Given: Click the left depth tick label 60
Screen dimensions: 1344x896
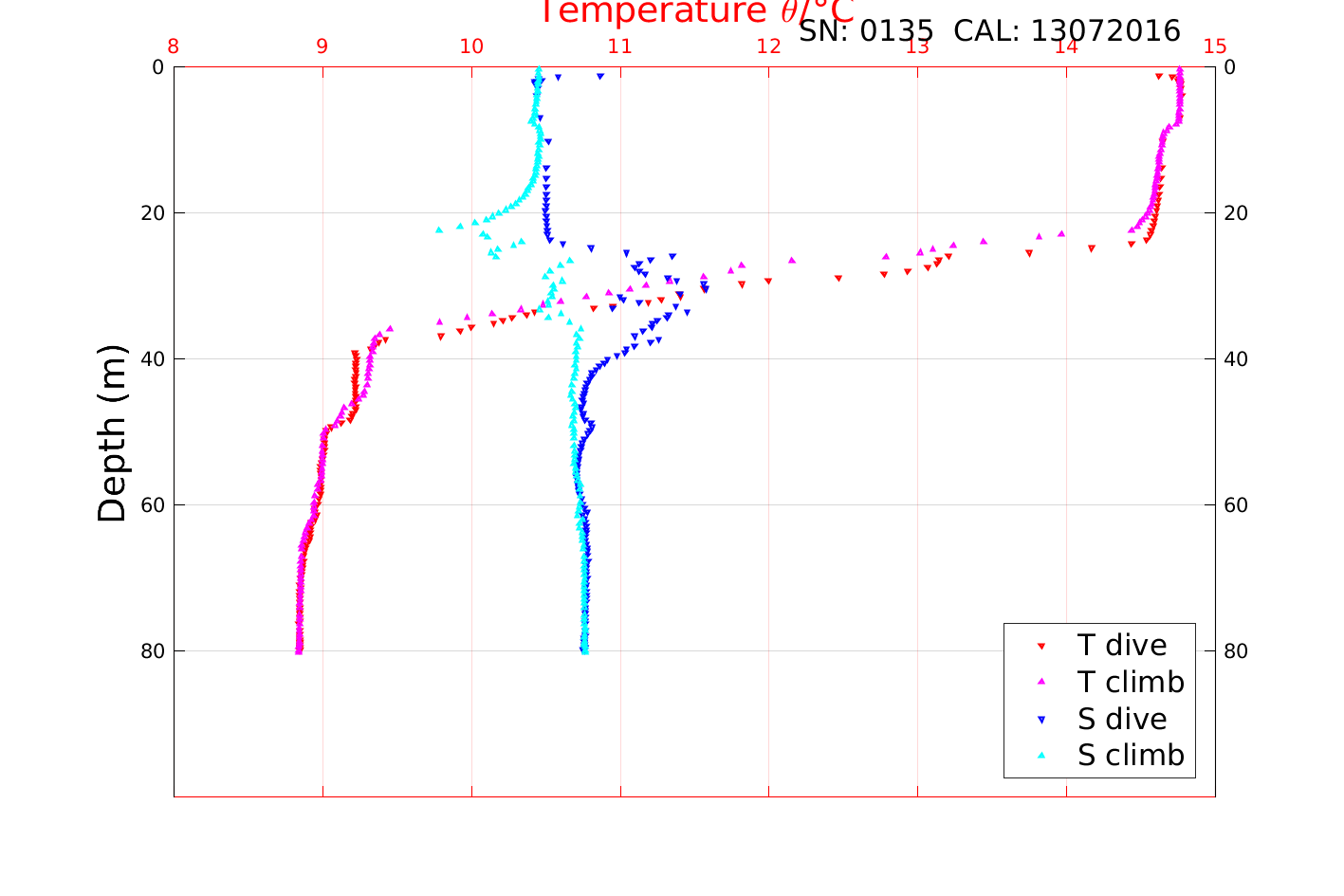Looking at the screenshot, I should [152, 505].
